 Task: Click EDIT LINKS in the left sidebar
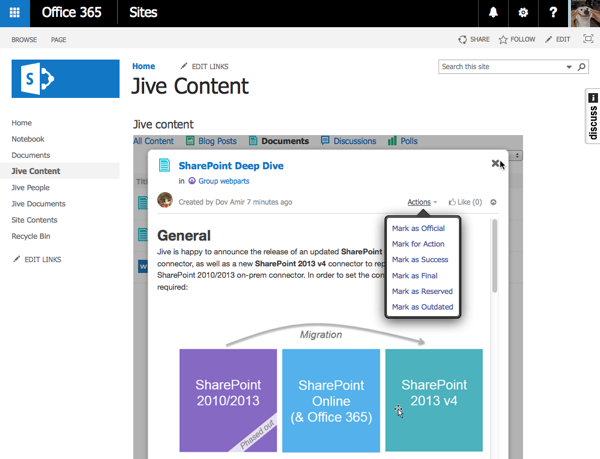[37, 259]
